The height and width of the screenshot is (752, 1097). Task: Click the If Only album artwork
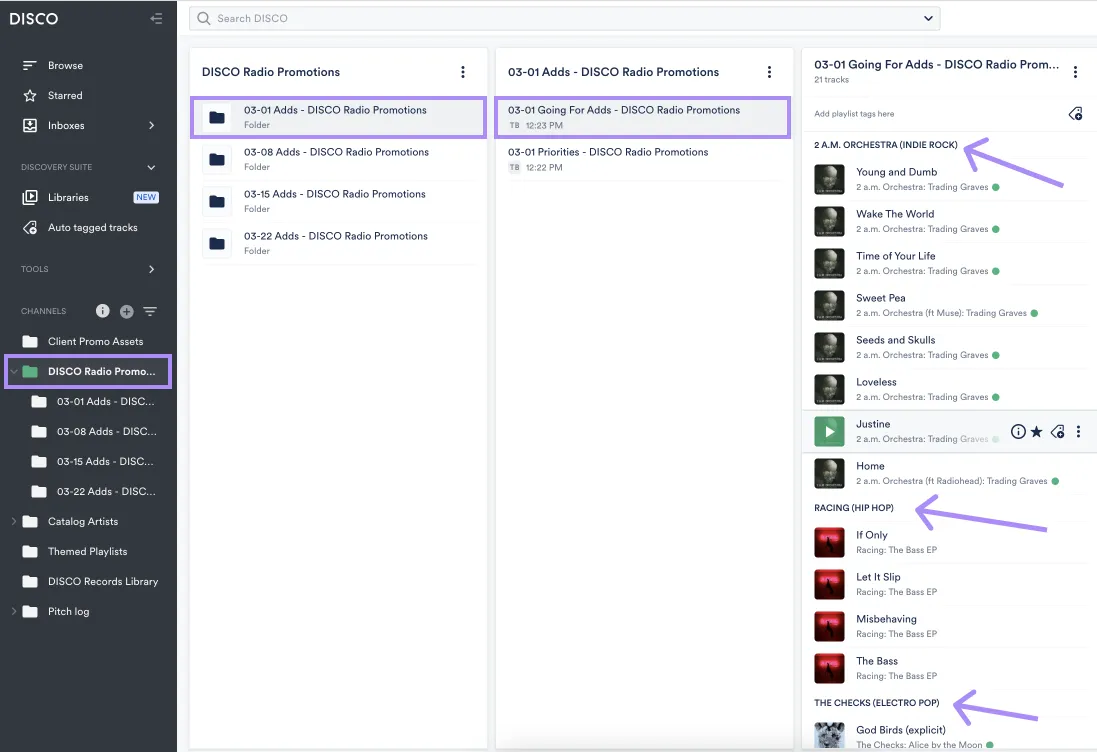pos(829,541)
